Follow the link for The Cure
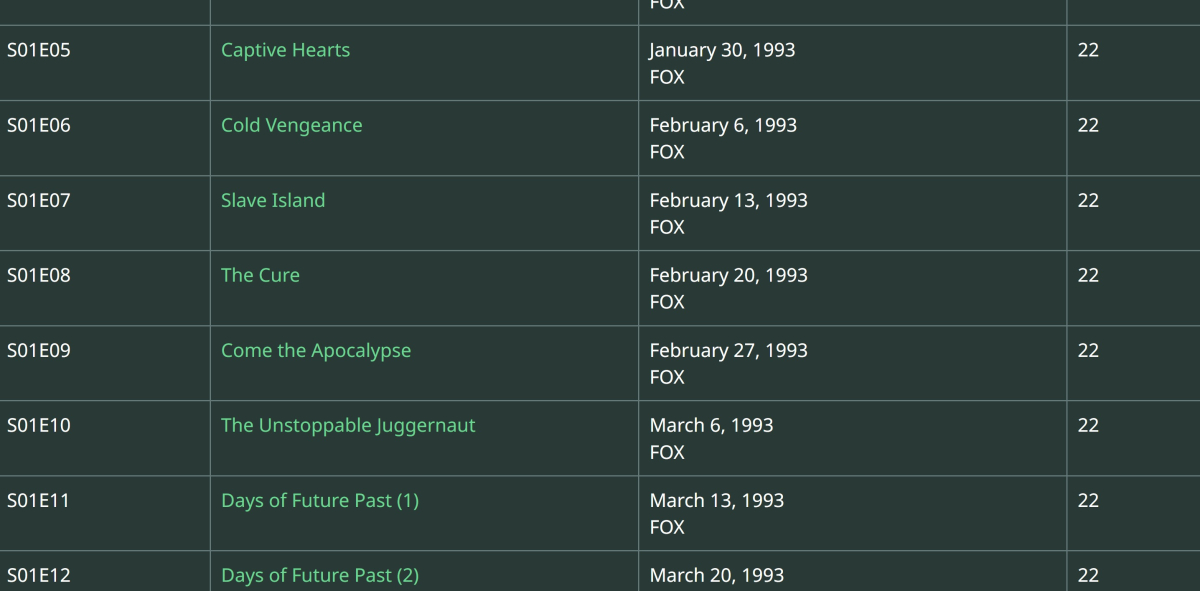The height and width of the screenshot is (591, 1200). 260,275
